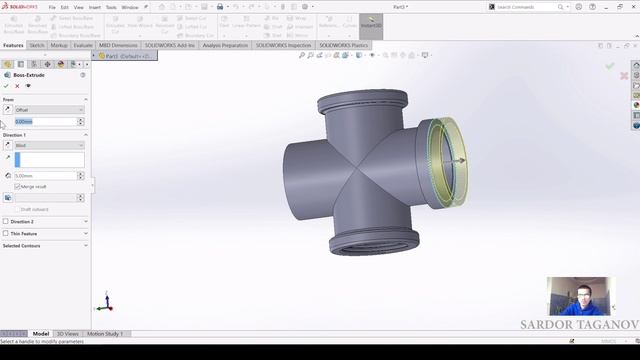This screenshot has height=360, width=640.
Task: Open the ConfigurationManager tab icon
Action: [x=34, y=64]
